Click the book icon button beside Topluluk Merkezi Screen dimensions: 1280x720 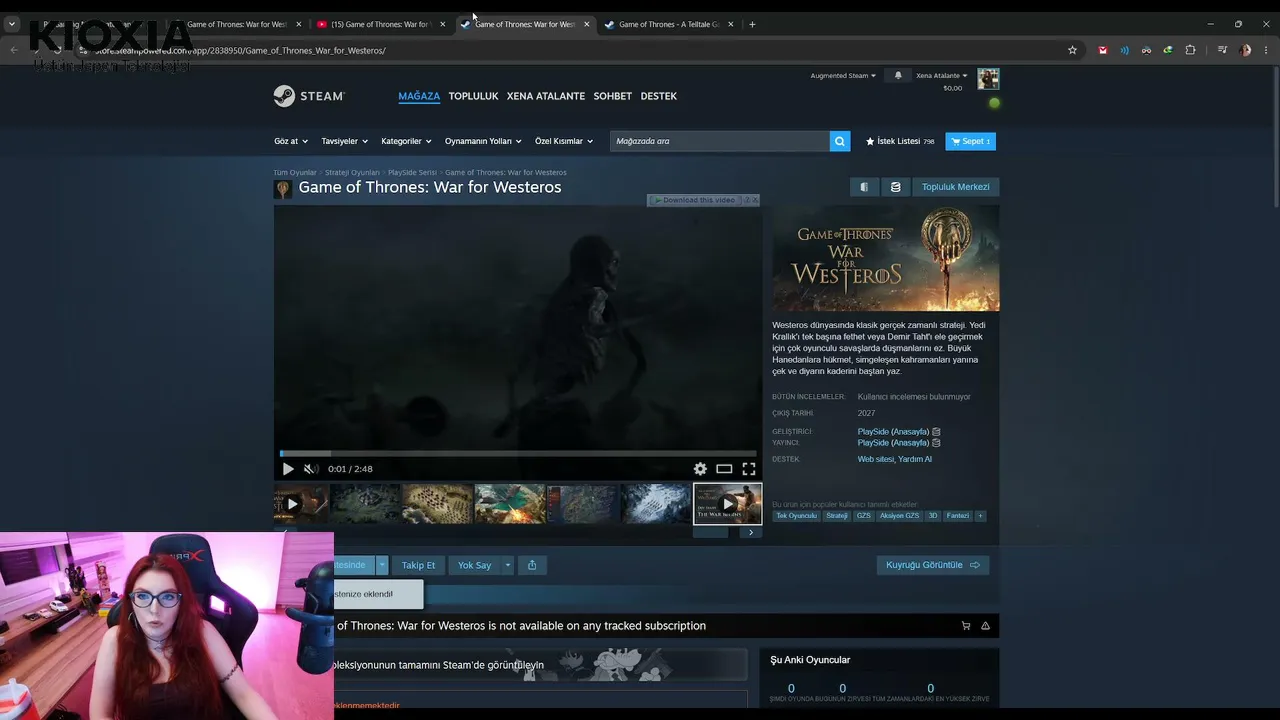(864, 187)
